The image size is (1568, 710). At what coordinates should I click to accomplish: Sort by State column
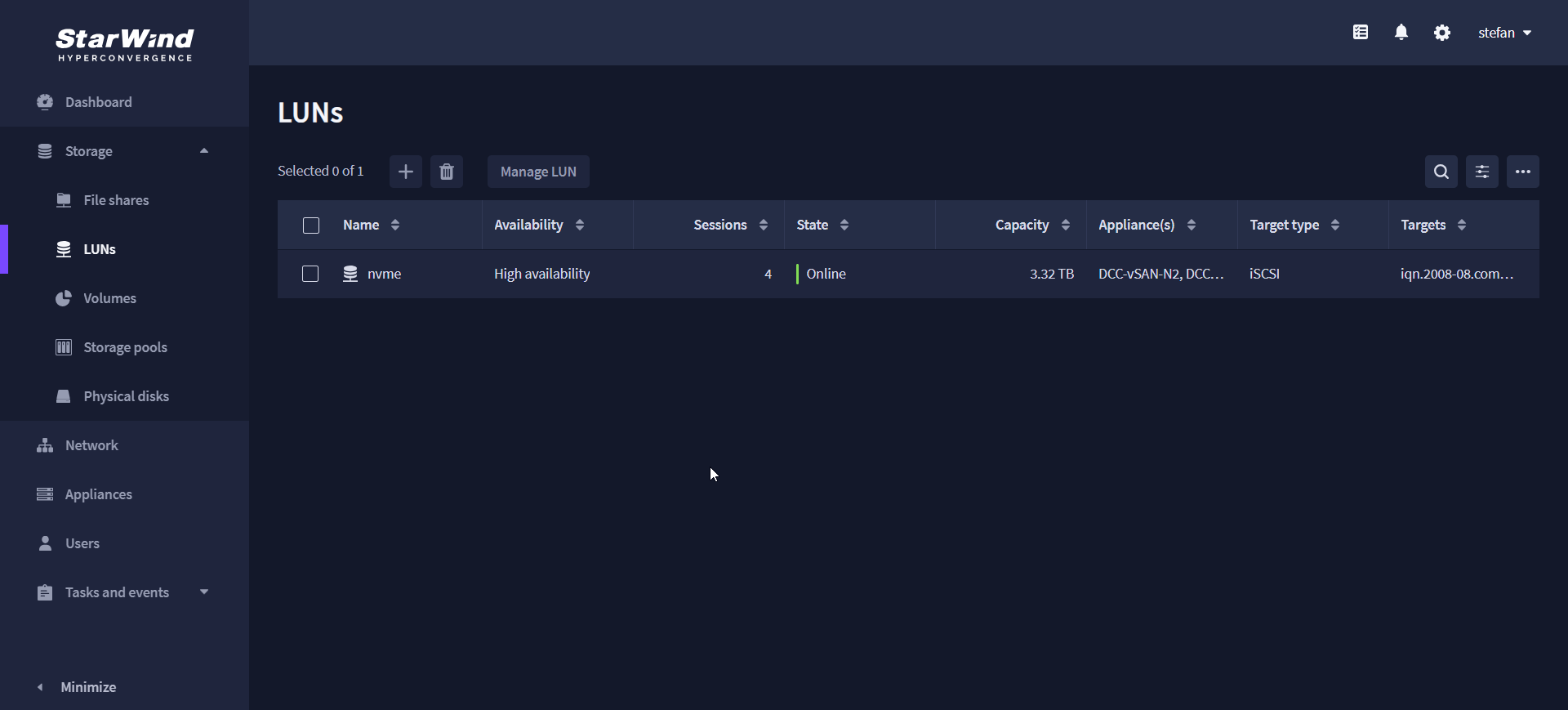(x=844, y=225)
